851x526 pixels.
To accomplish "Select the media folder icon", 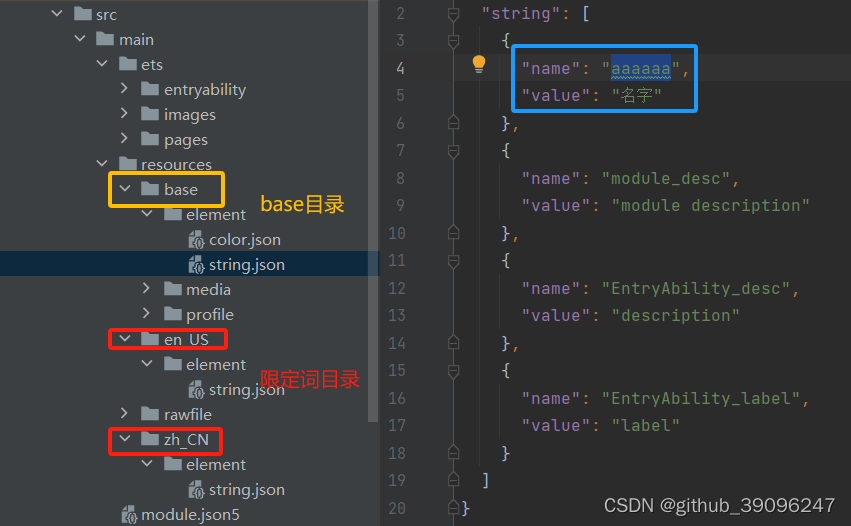I will tap(173, 288).
